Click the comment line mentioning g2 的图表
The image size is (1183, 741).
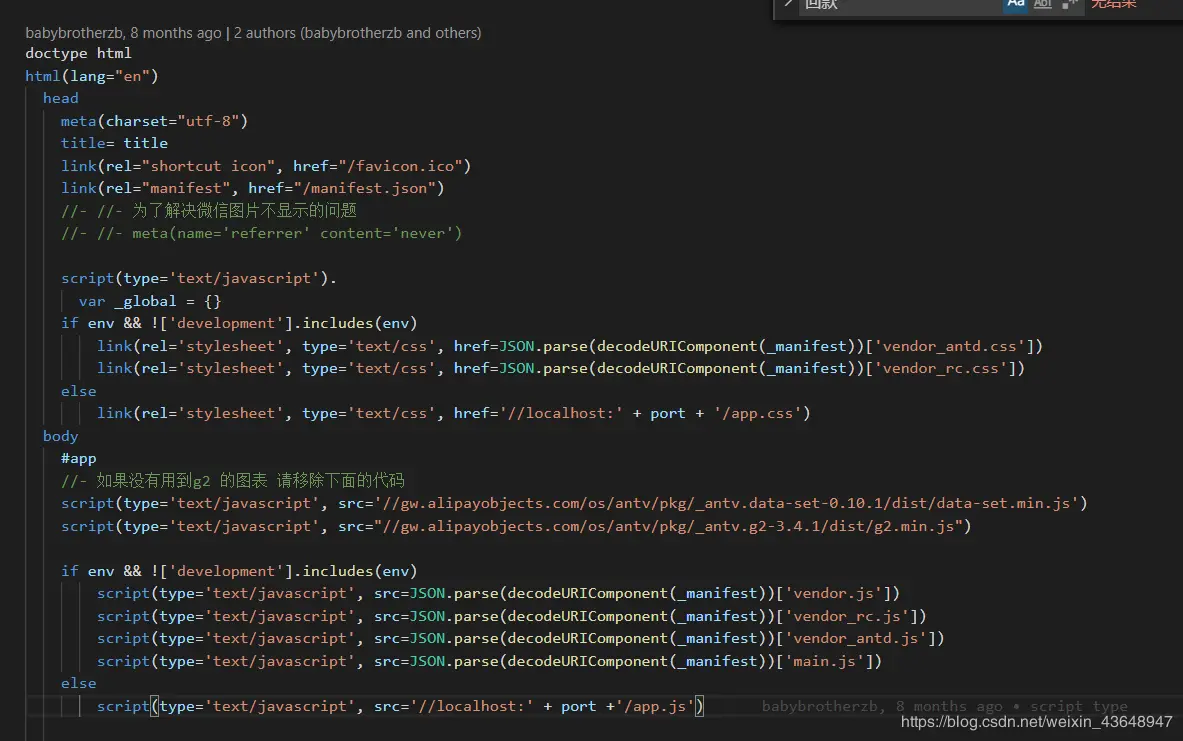pos(232,481)
